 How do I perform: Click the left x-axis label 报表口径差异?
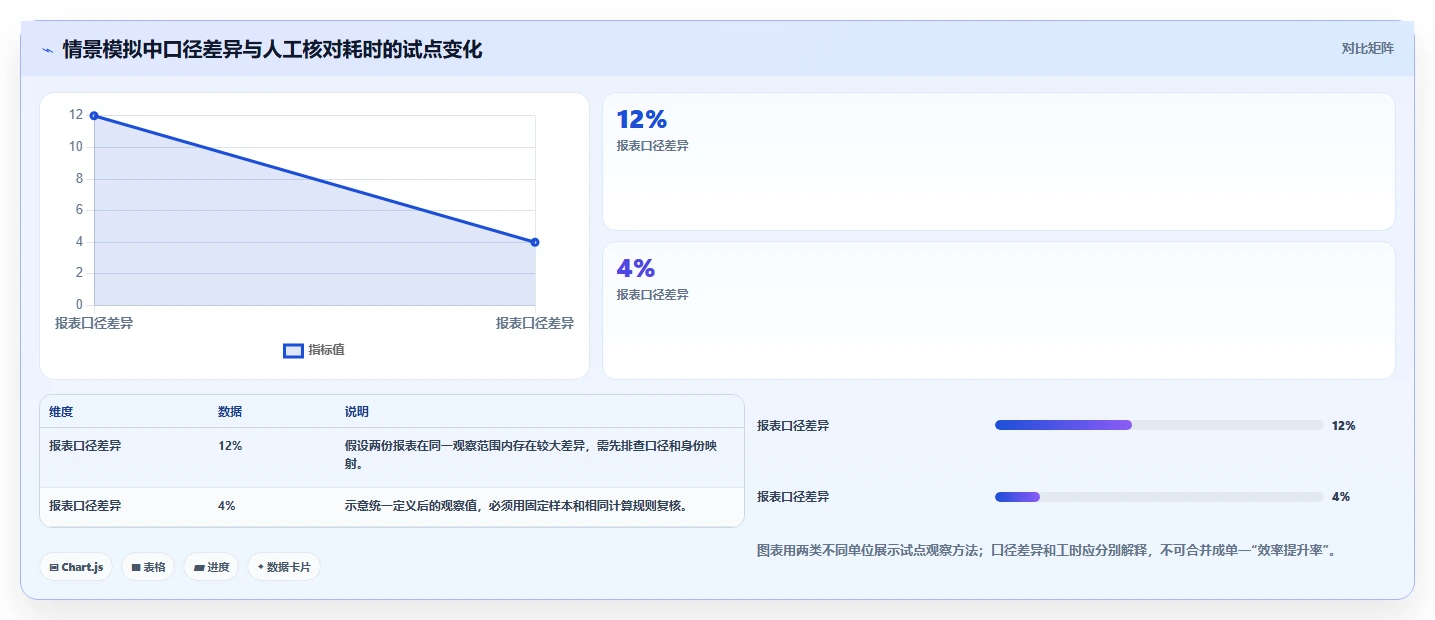click(94, 323)
